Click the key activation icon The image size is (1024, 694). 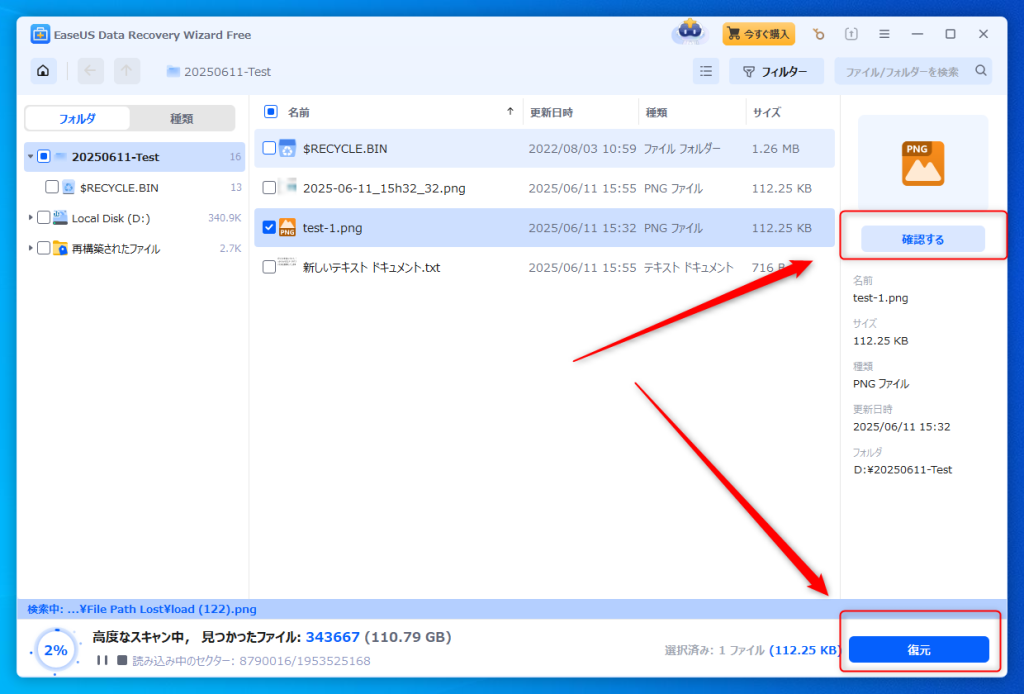point(818,34)
